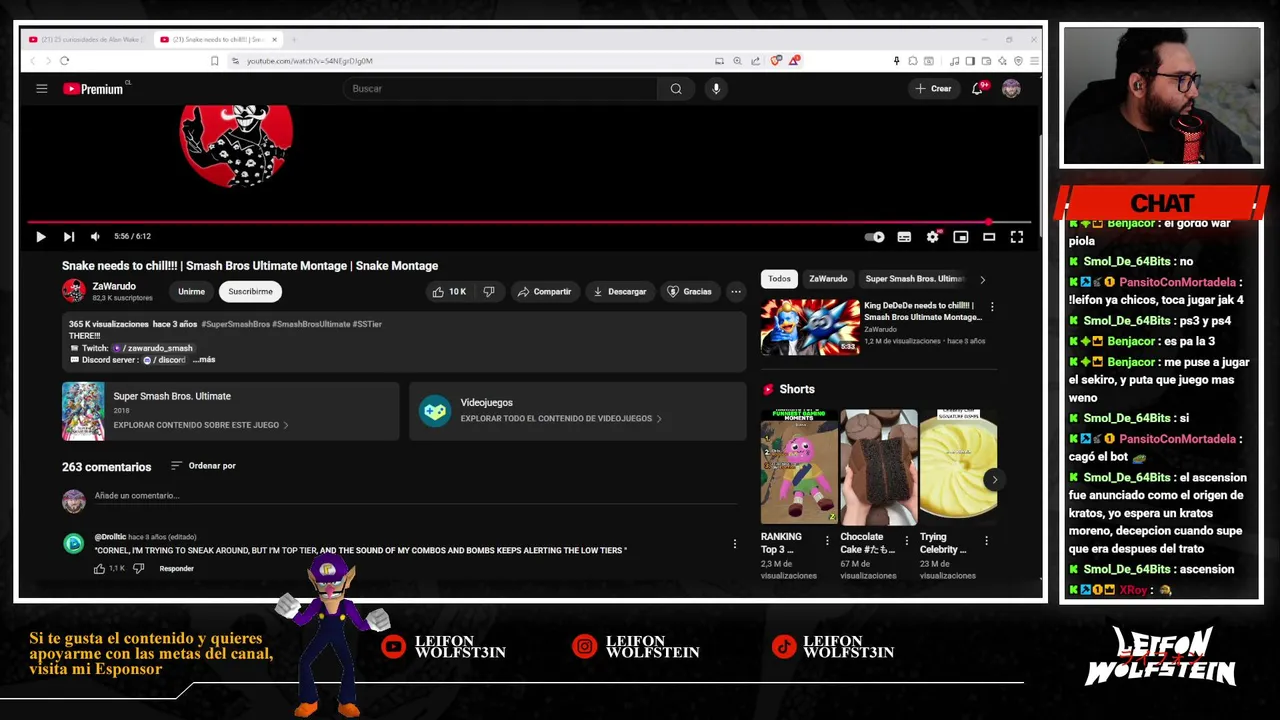1280x720 pixels.
Task: Click the search magnifier button
Action: [x=676, y=89]
